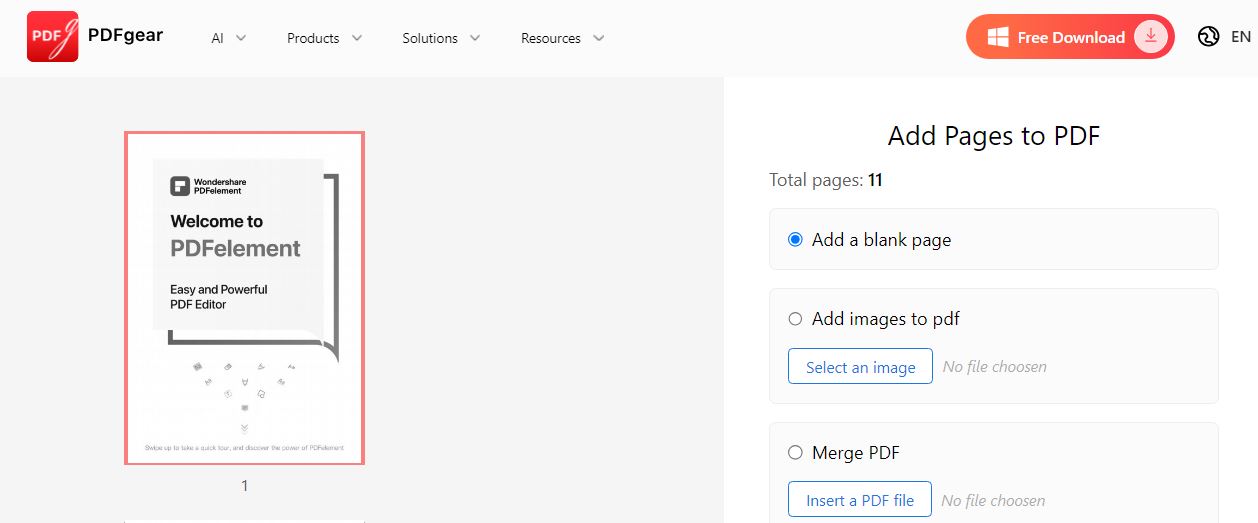Viewport: 1258px width, 523px height.
Task: Click the Windows logo in Free Download
Action: click(997, 38)
